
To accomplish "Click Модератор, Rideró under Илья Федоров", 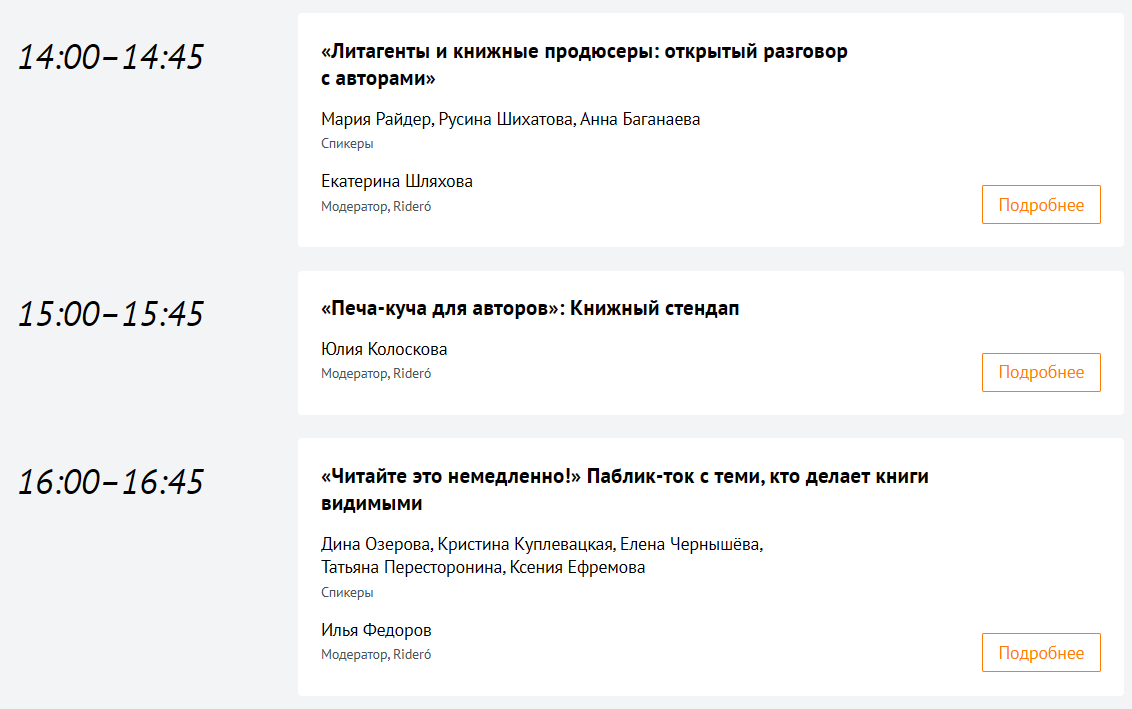I will (376, 654).
